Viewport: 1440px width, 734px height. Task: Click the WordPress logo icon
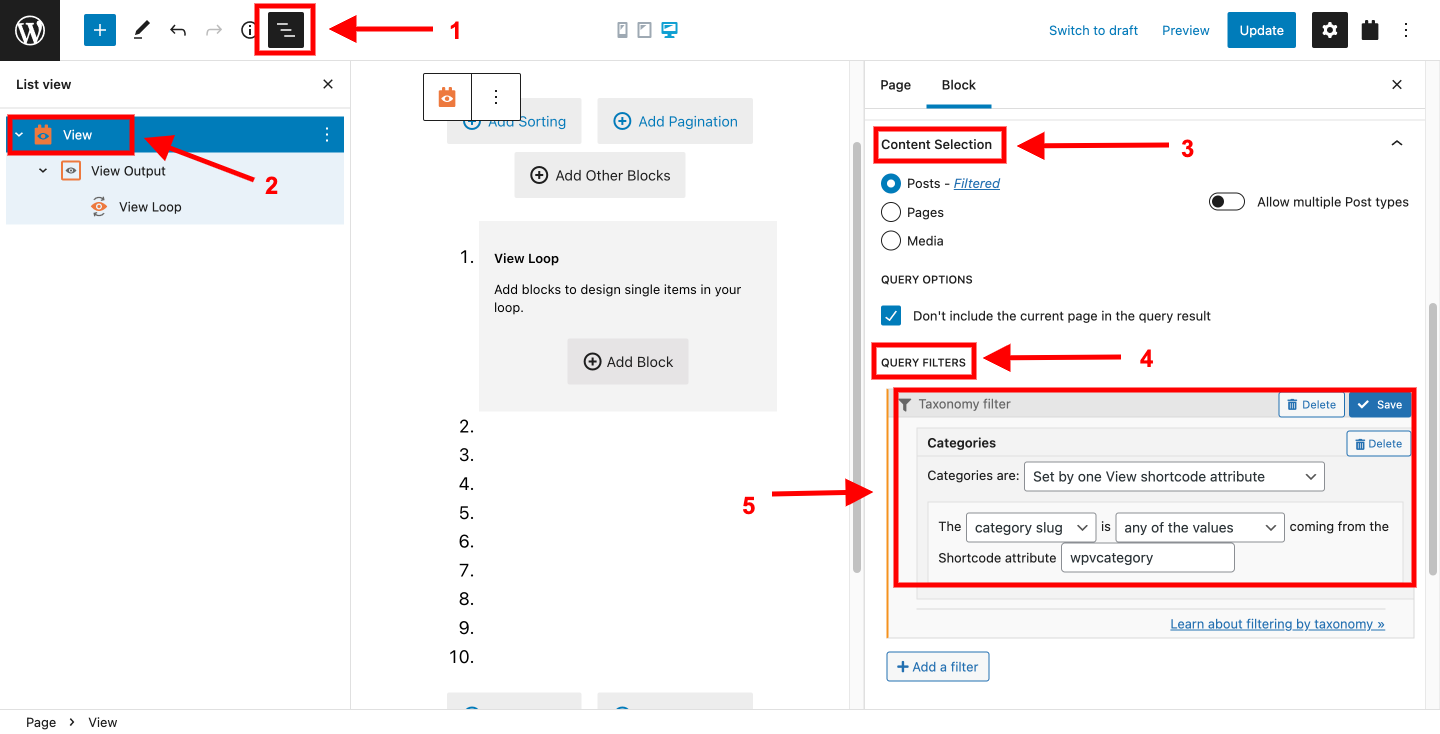30,30
